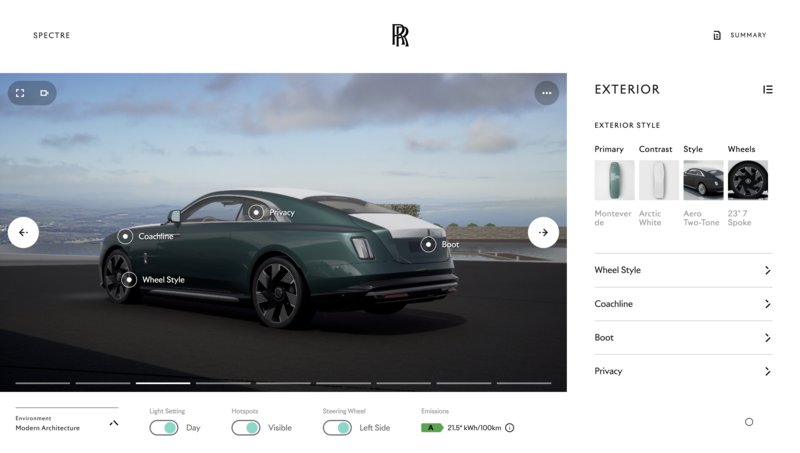The image size is (800, 453).
Task: Click the video camera icon in the viewer
Action: [x=44, y=93]
